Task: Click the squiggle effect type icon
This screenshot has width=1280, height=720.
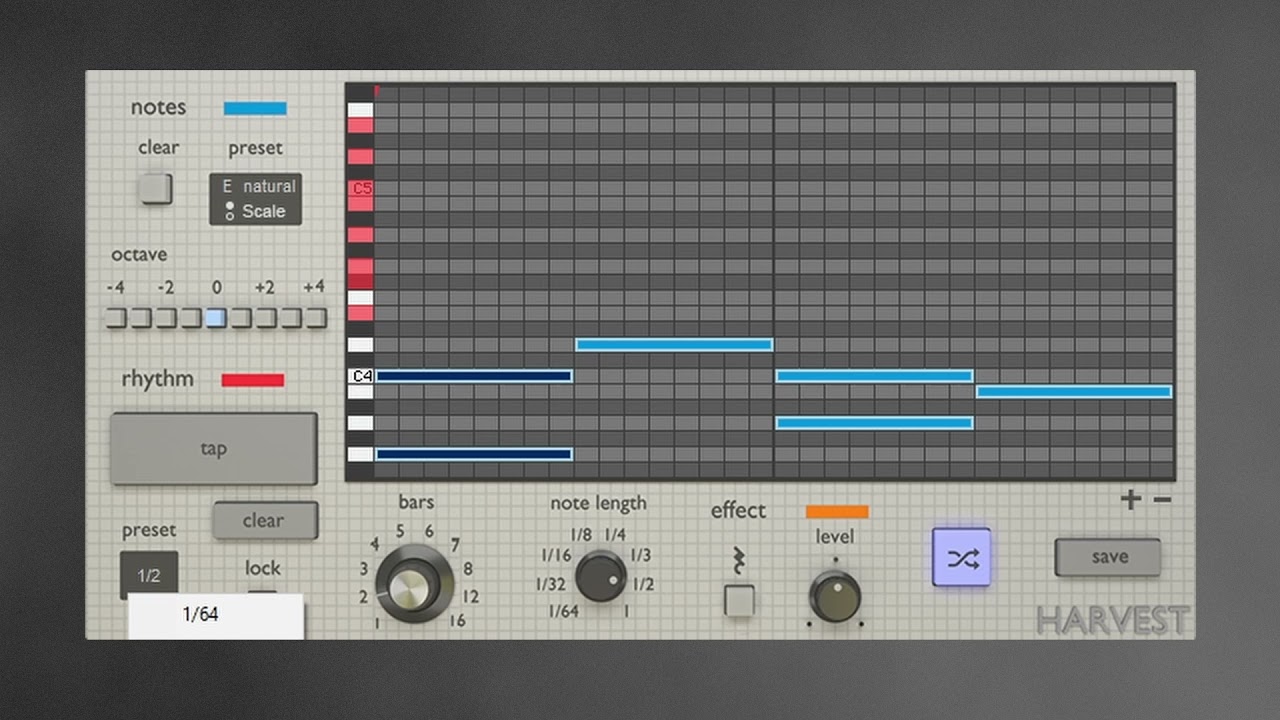Action: click(x=740, y=561)
